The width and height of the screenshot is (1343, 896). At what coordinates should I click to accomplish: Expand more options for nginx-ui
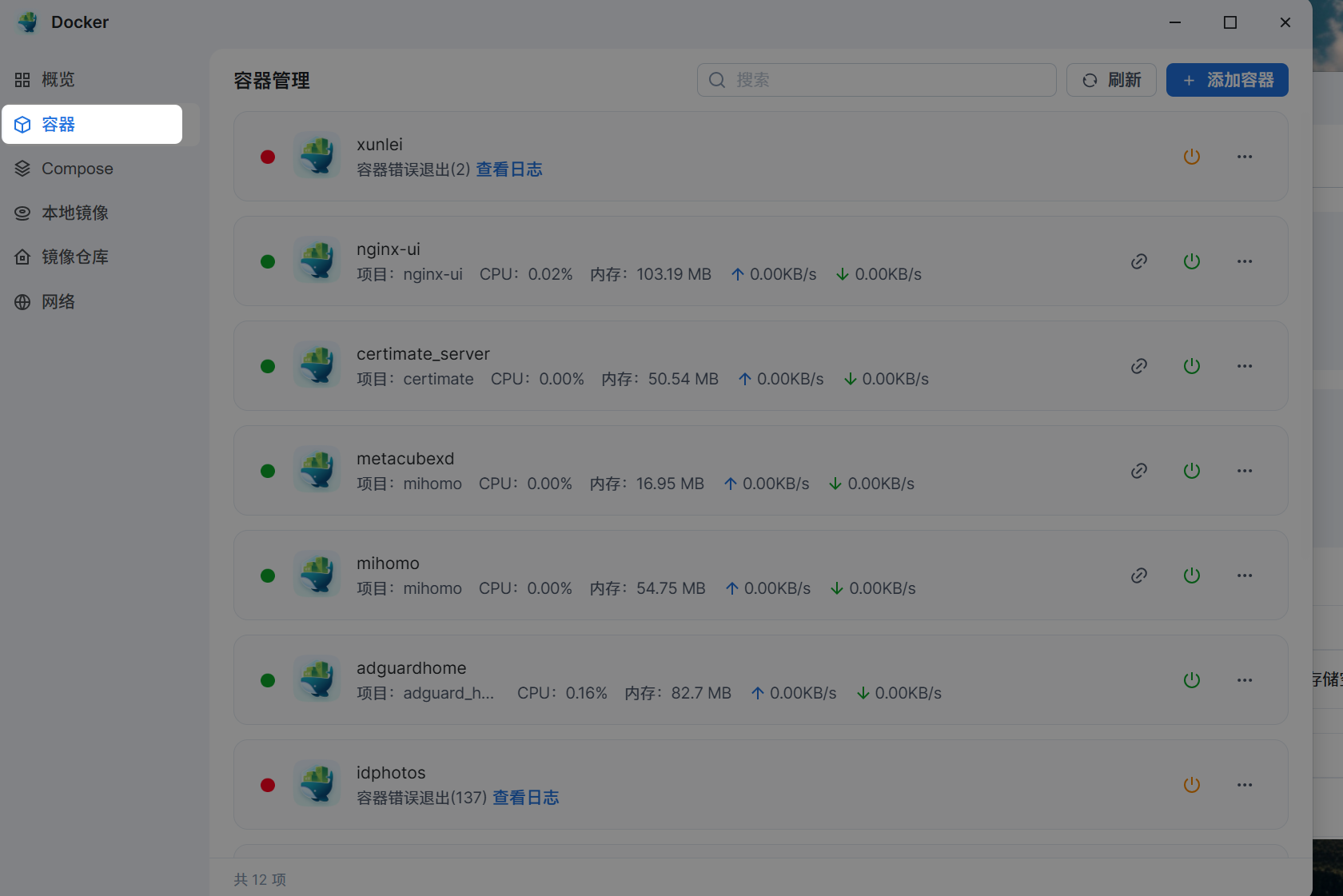click(1245, 261)
